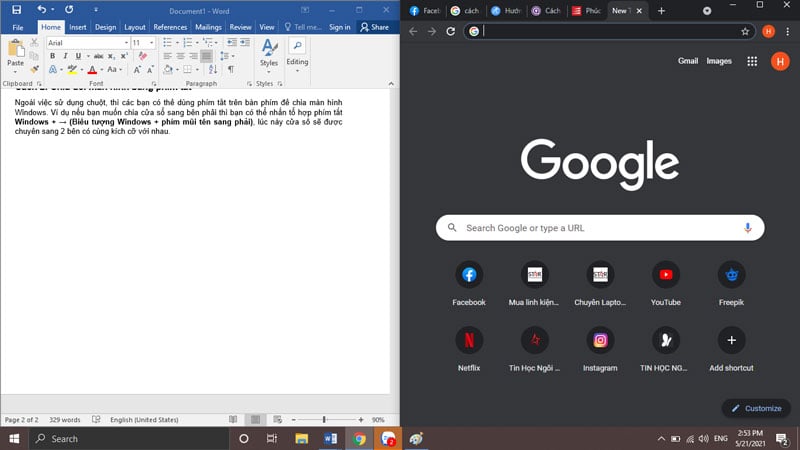Screen dimensions: 800x450
Task: Open the Gmail link
Action: pyautogui.click(x=688, y=61)
